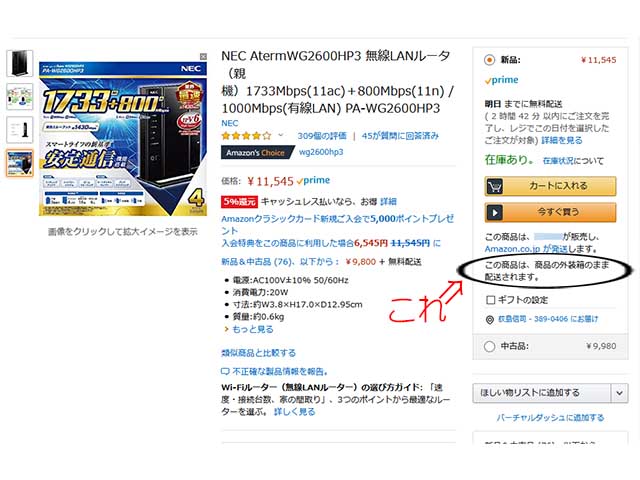Open the 309個の評価 reviews link

click(322, 136)
